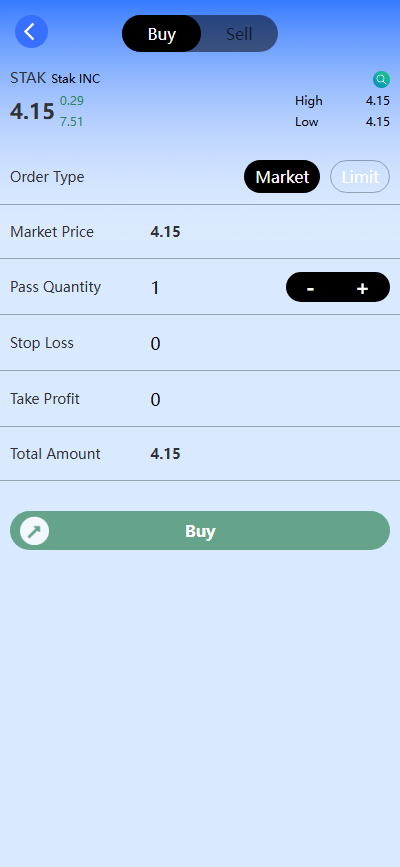400x867 pixels.
Task: Select the Buy tab at top
Action: tap(162, 34)
